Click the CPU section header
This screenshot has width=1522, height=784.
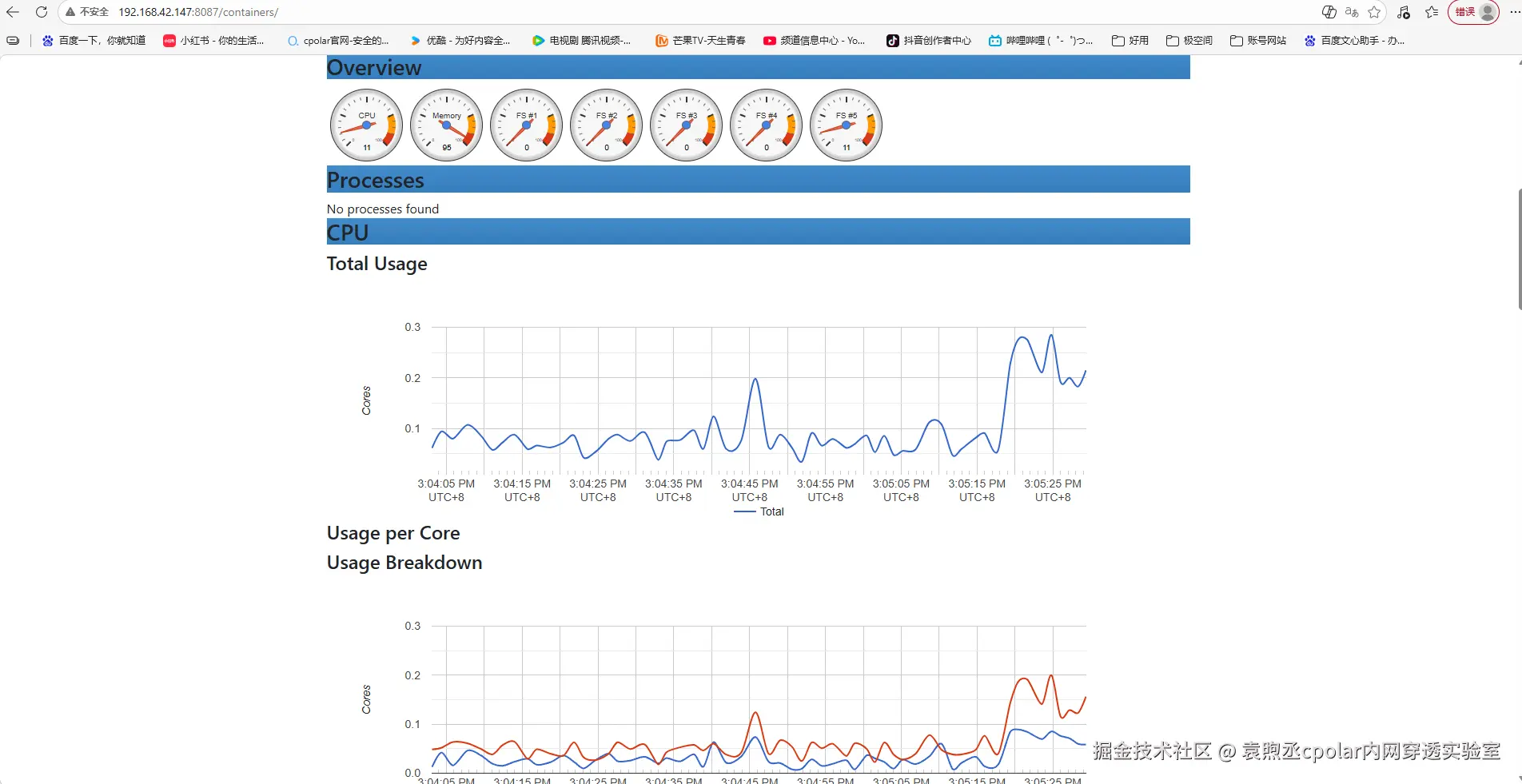(759, 232)
